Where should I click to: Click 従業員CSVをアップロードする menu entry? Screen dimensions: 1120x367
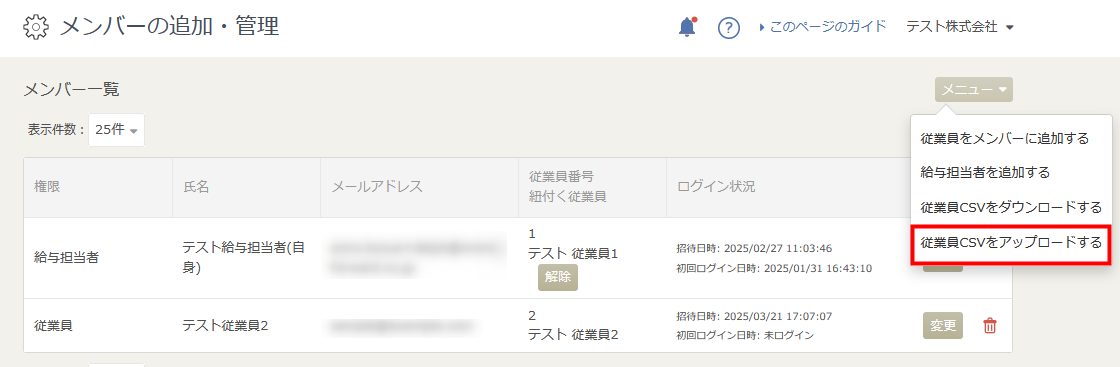(x=1011, y=243)
